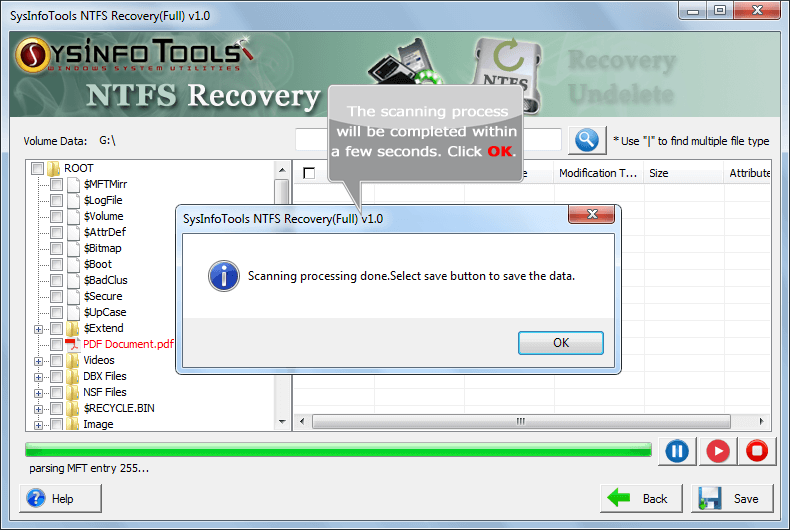Close the scanning done dialog
790x530 pixels.
point(591,214)
